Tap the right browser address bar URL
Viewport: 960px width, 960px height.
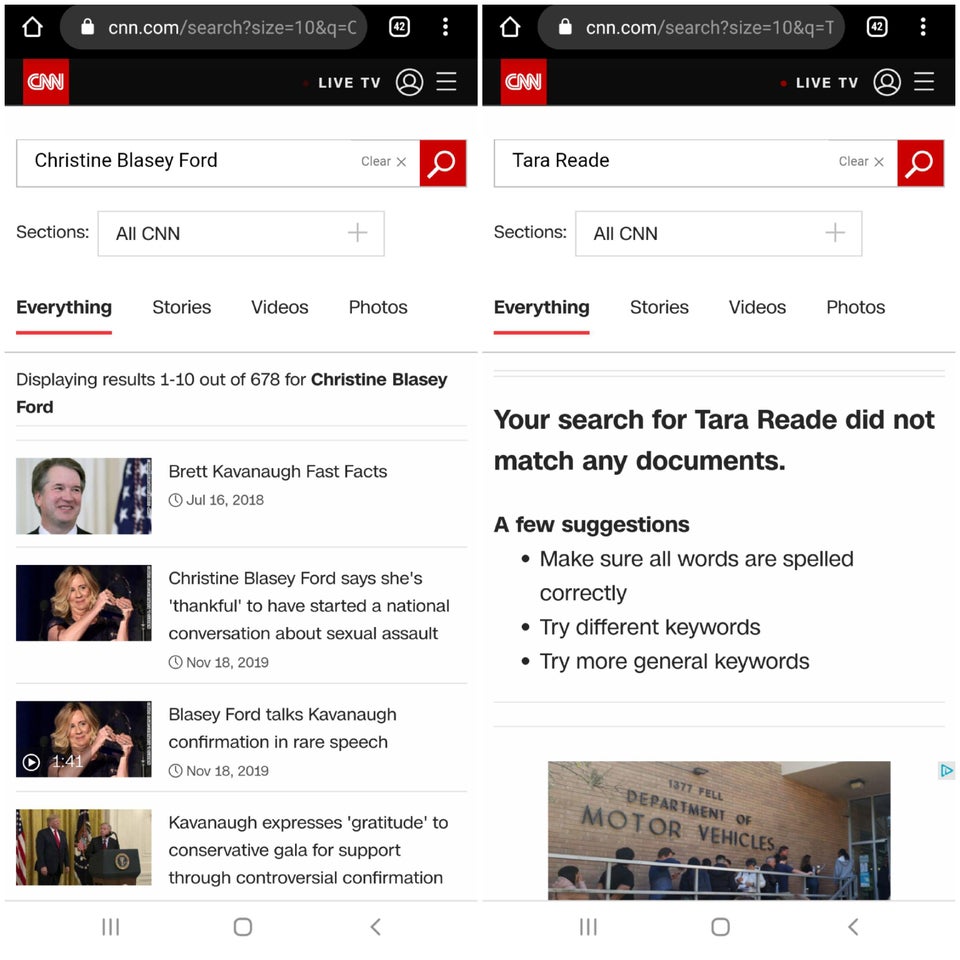click(x=709, y=28)
